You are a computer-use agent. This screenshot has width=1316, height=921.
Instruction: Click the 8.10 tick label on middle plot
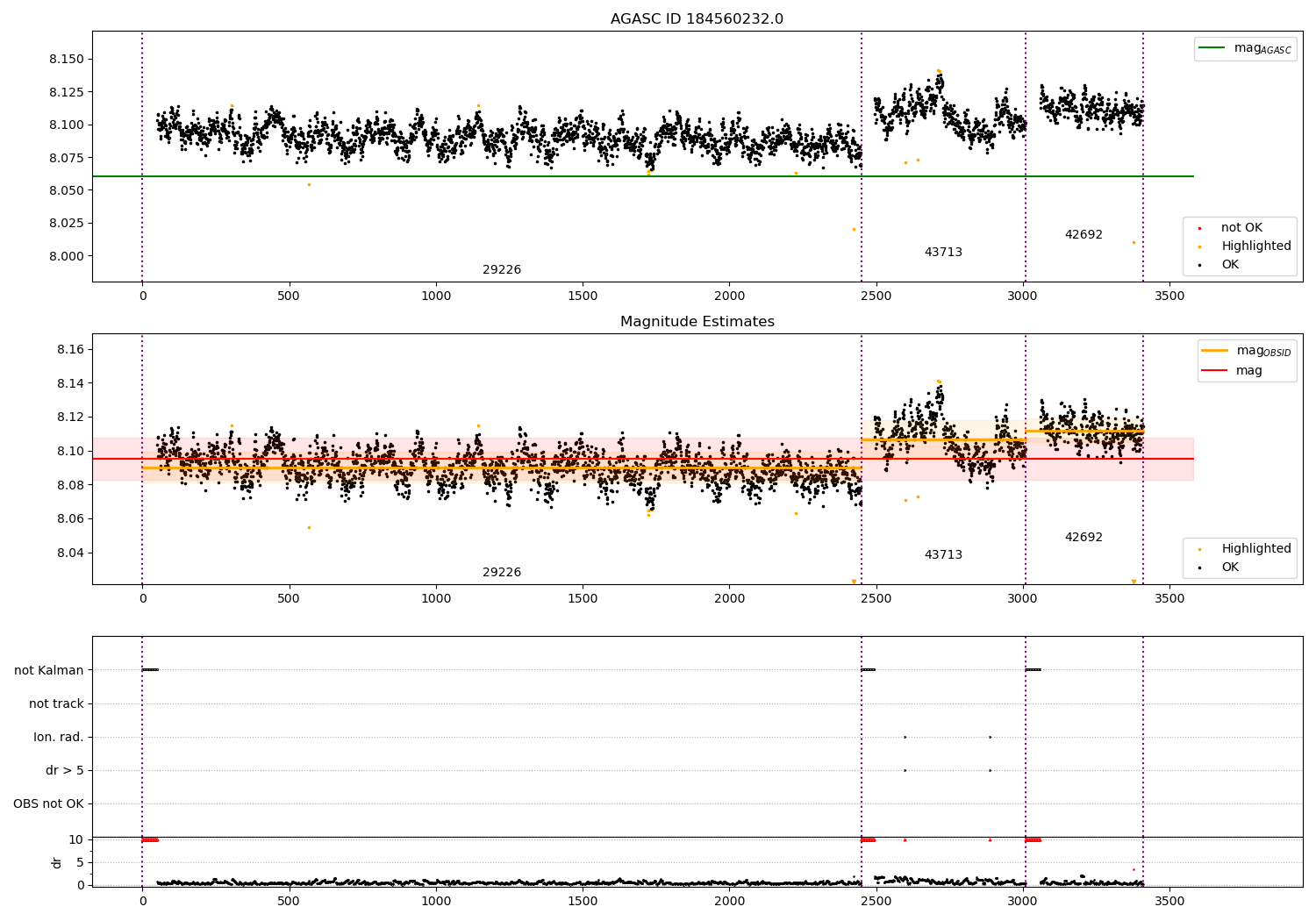[70, 452]
